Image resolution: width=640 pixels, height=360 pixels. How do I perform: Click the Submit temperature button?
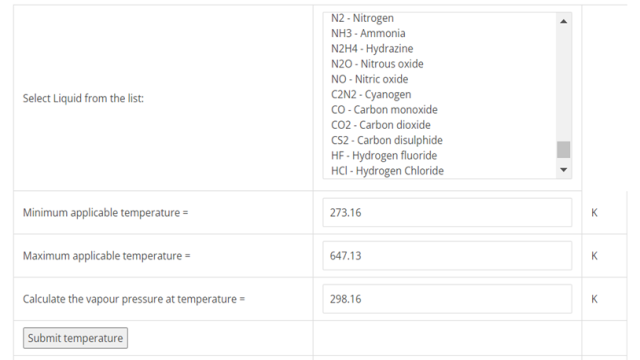(x=76, y=338)
